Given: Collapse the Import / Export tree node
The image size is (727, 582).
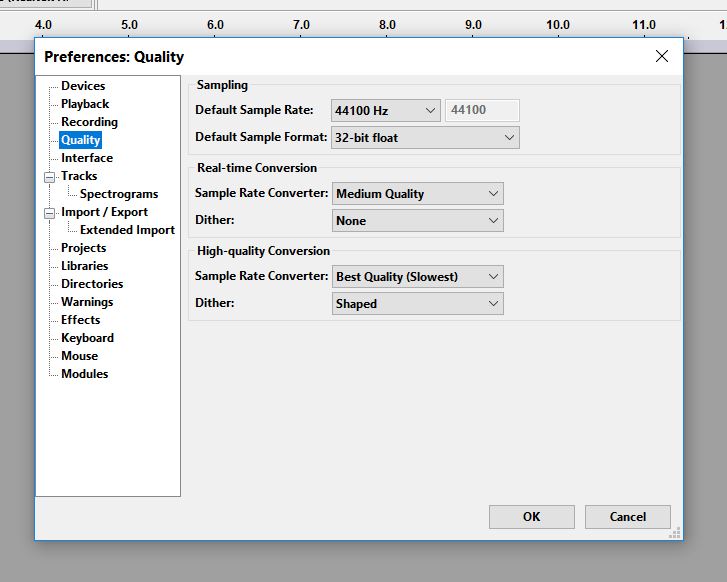Looking at the screenshot, I should pyautogui.click(x=49, y=213).
